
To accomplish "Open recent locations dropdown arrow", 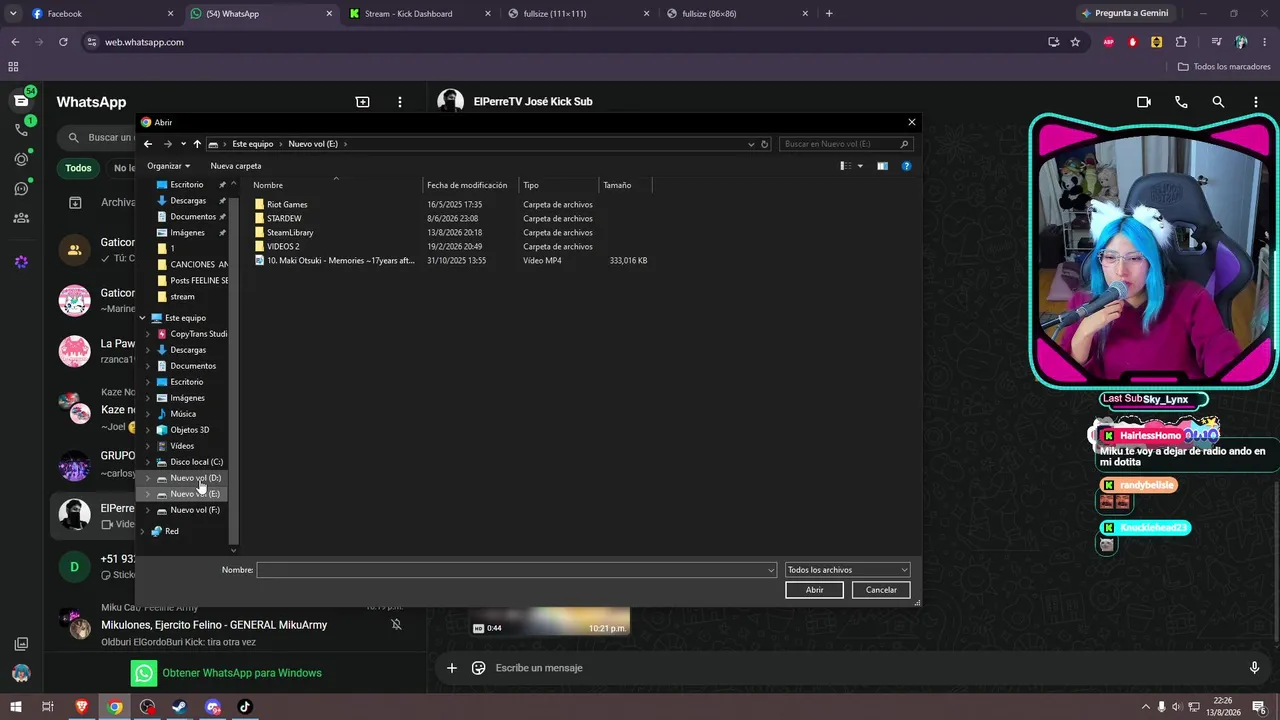I will (183, 144).
